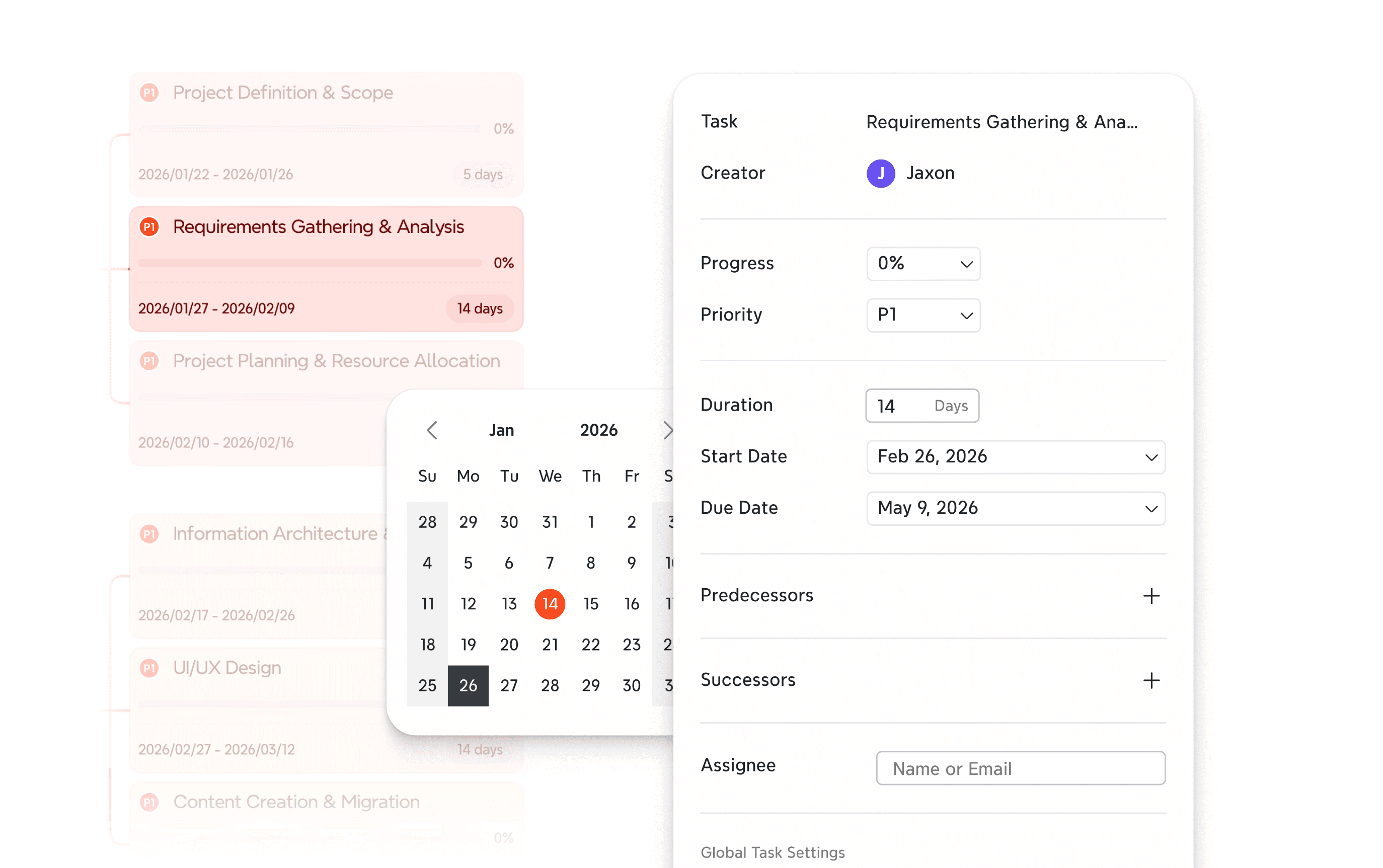Click the 14 days duration badge
Image resolution: width=1383 pixels, height=868 pixels.
pyautogui.click(x=480, y=309)
